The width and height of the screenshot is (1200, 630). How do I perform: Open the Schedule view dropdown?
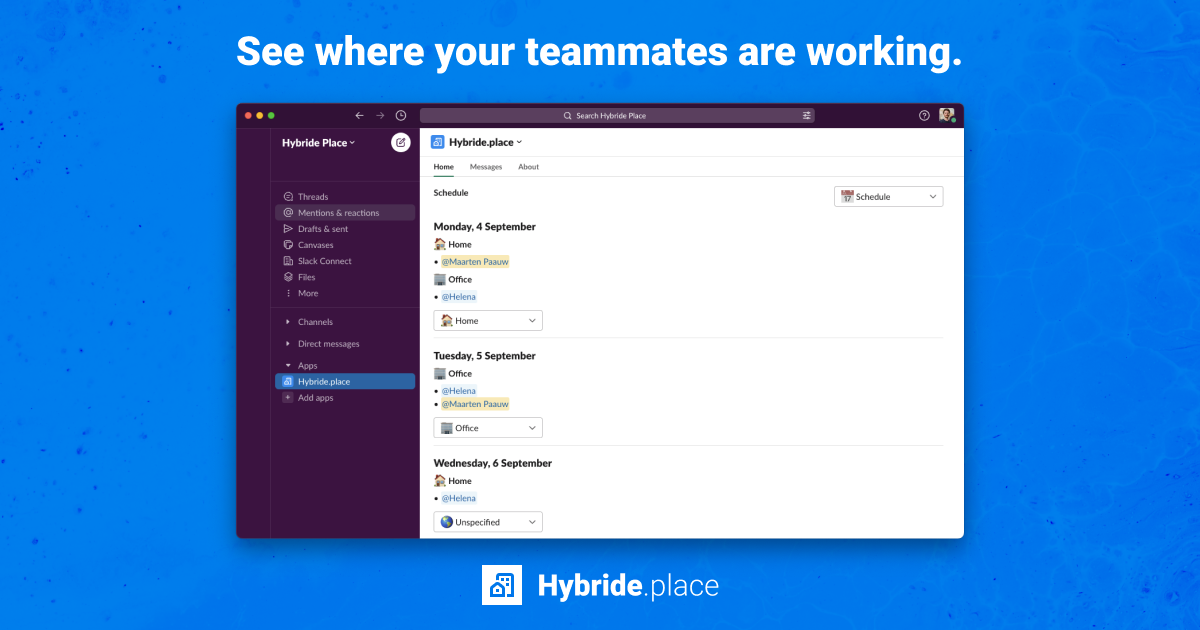[888, 196]
